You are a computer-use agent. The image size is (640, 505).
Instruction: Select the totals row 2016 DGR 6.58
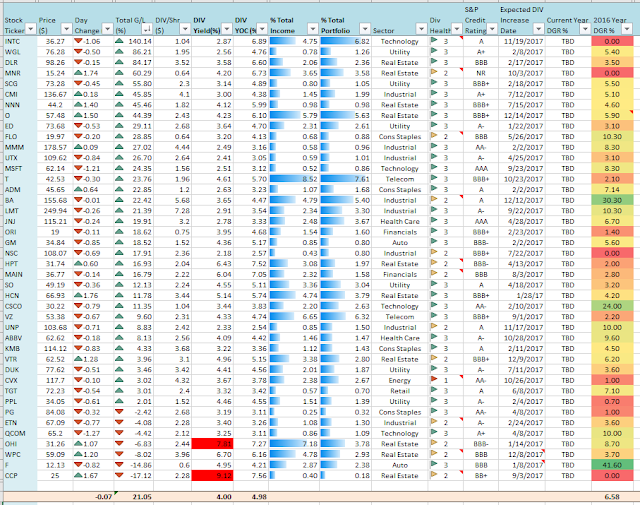point(612,497)
